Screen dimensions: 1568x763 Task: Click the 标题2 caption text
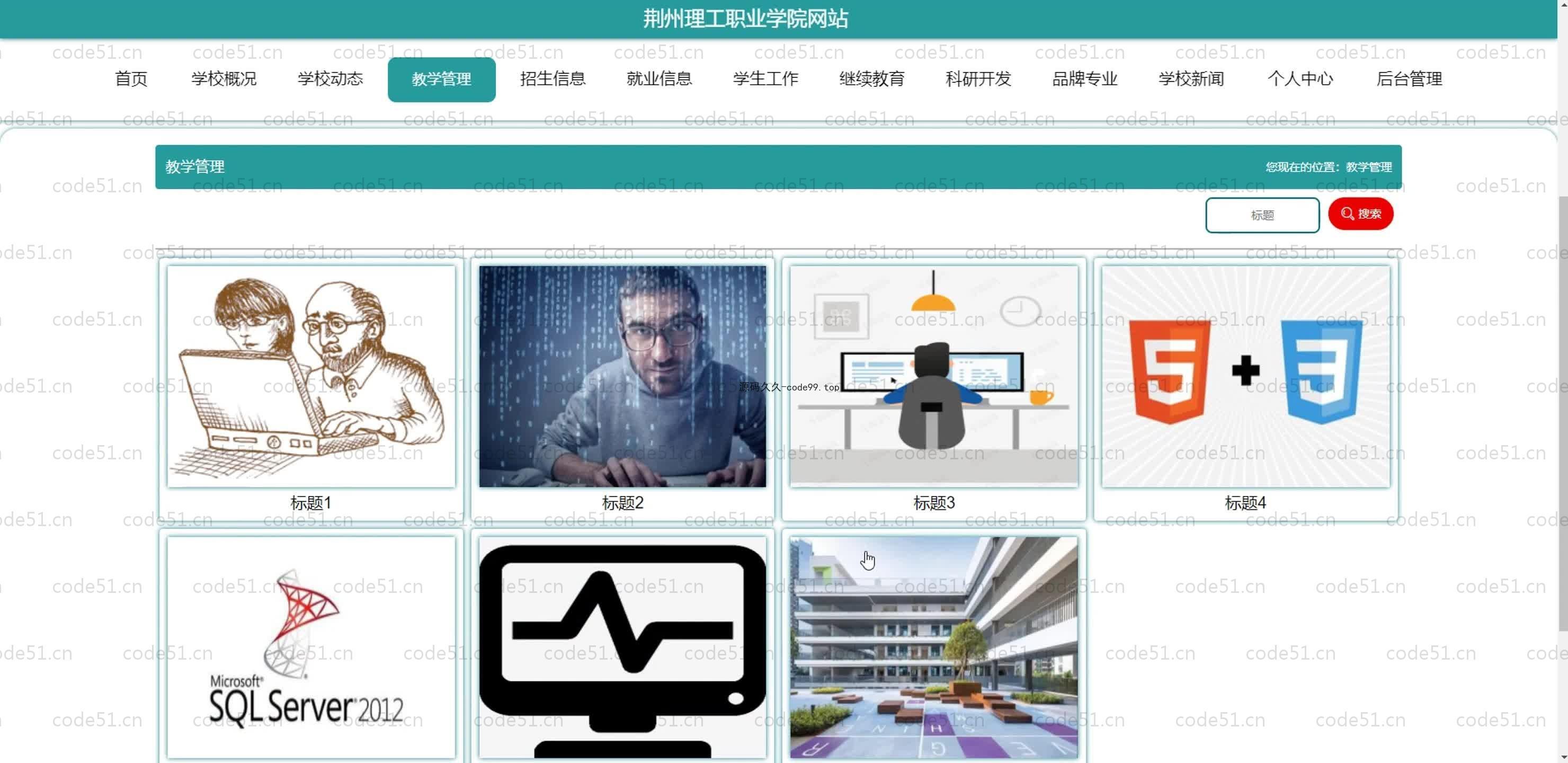pyautogui.click(x=622, y=503)
